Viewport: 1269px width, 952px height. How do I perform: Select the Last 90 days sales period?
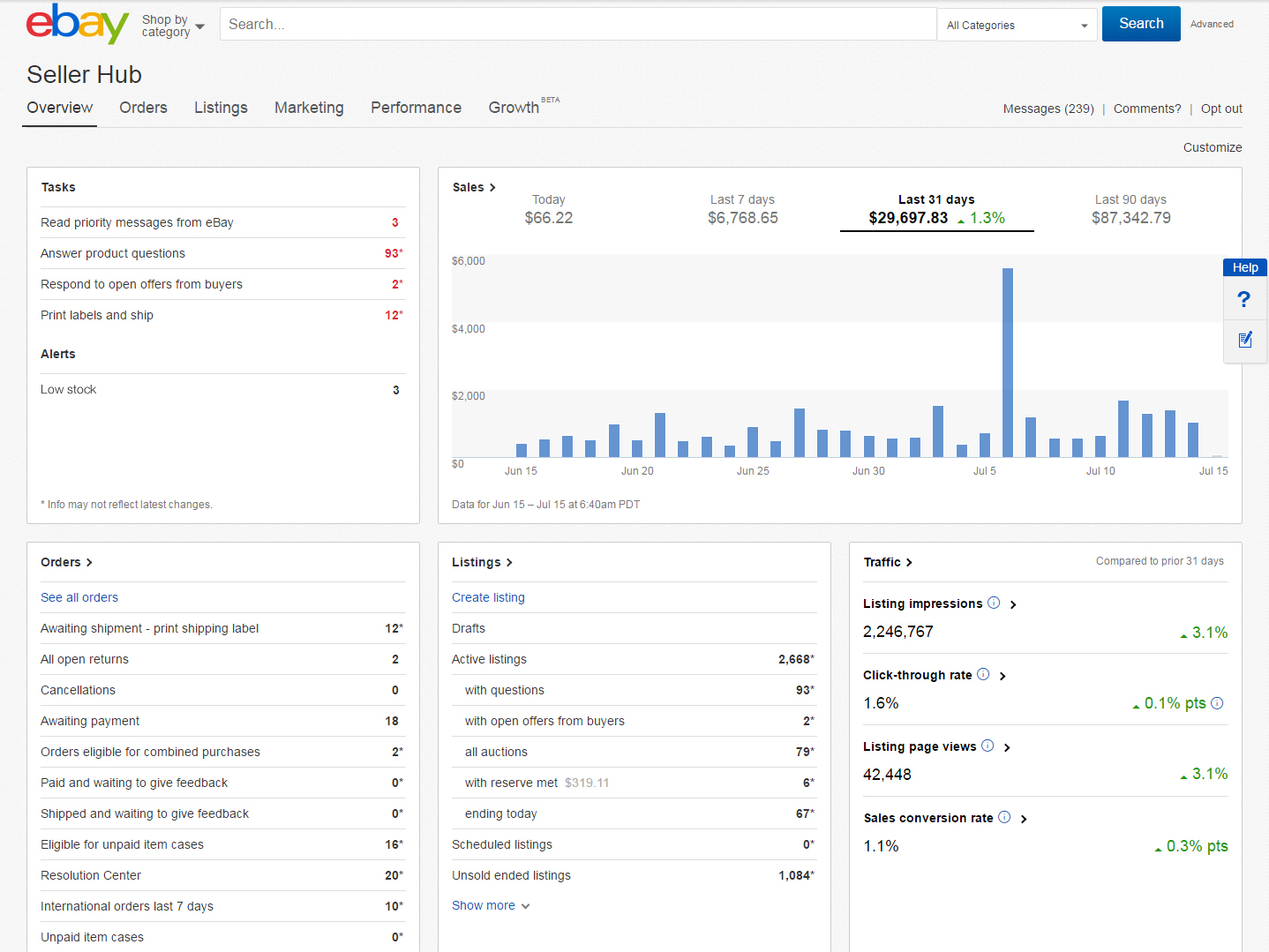tap(1130, 210)
